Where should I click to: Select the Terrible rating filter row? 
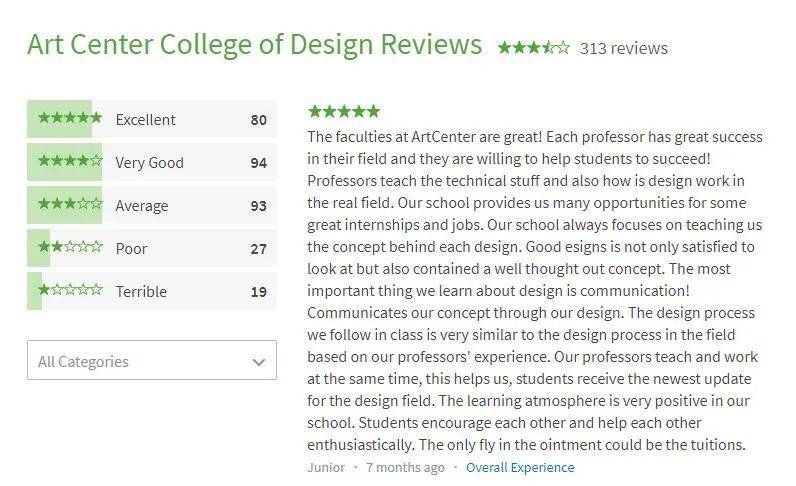141,292
